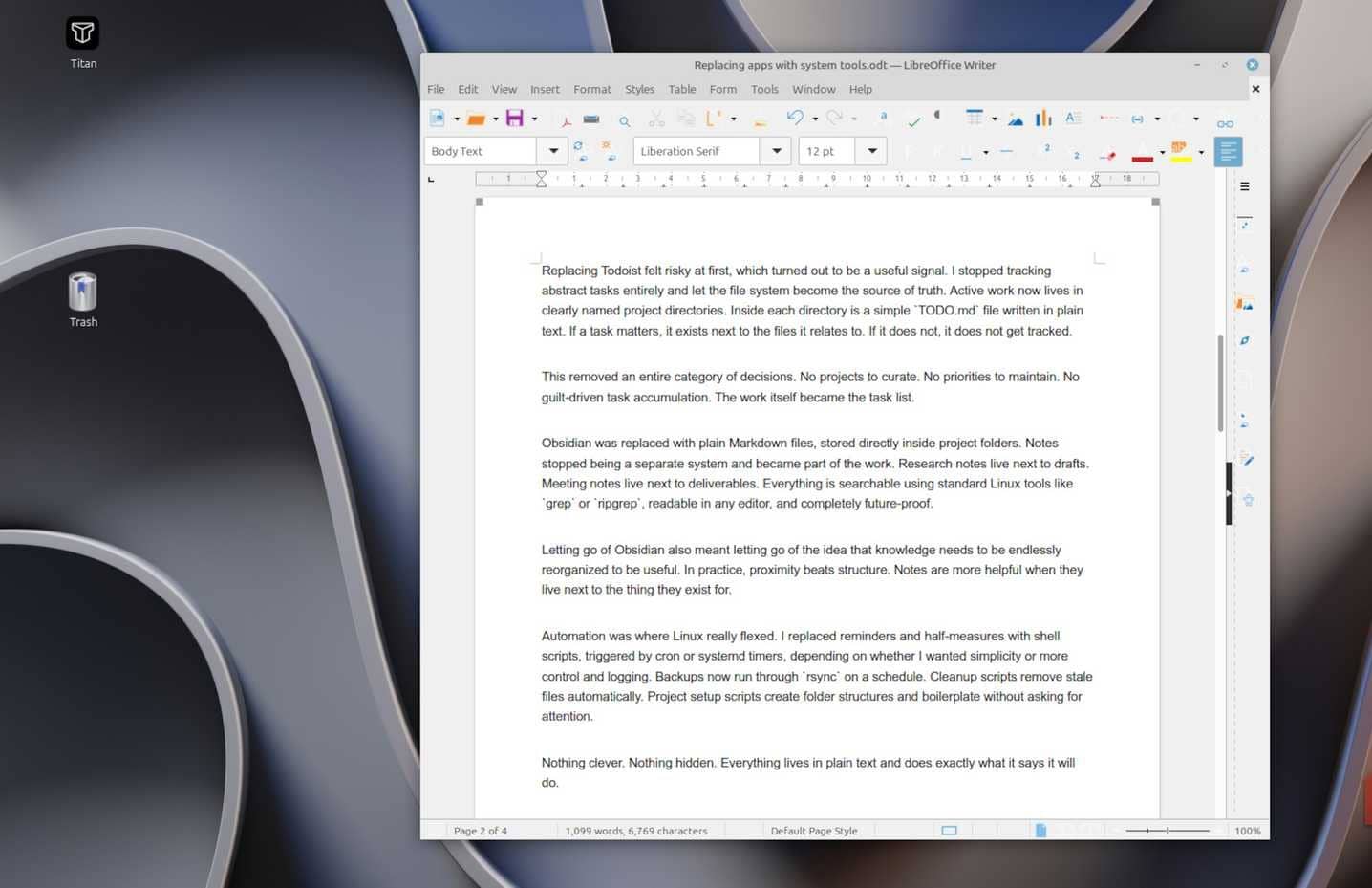Image resolution: width=1372 pixels, height=888 pixels.
Task: Insert a hyperlink with the chain icon
Action: click(x=1225, y=123)
